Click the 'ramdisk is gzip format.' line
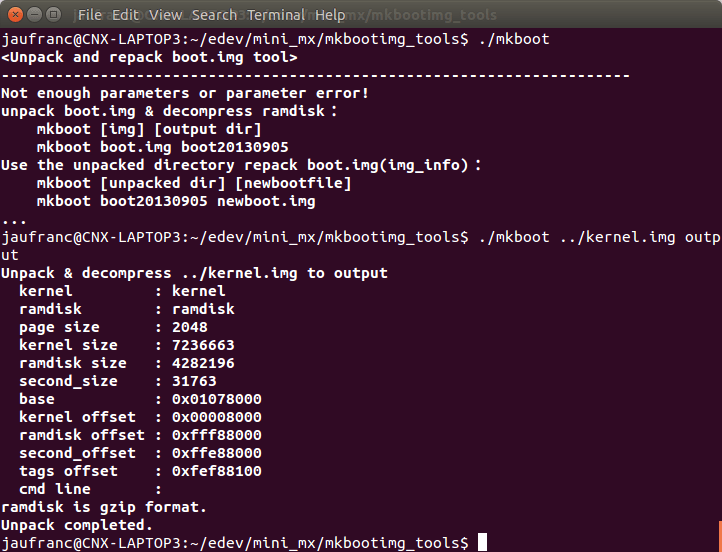This screenshot has height=552, width=722. (104, 507)
